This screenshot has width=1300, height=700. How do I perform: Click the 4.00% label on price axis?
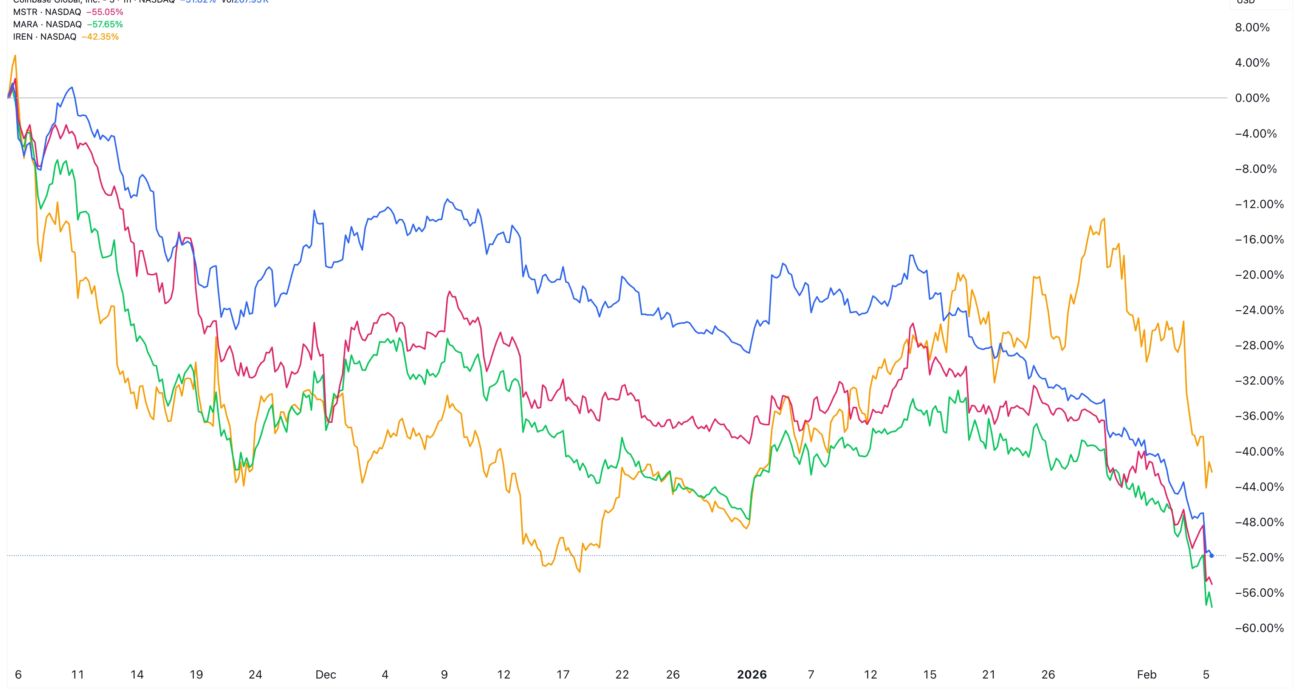[x=1252, y=62]
